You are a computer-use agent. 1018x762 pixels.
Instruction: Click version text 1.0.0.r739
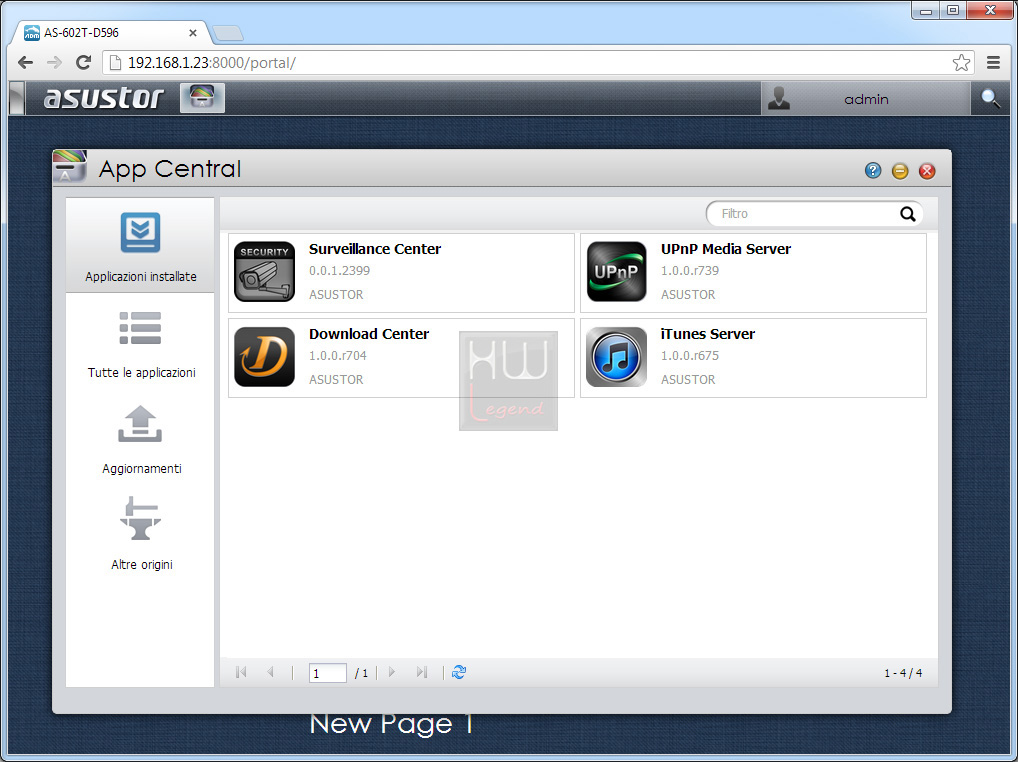click(689, 271)
